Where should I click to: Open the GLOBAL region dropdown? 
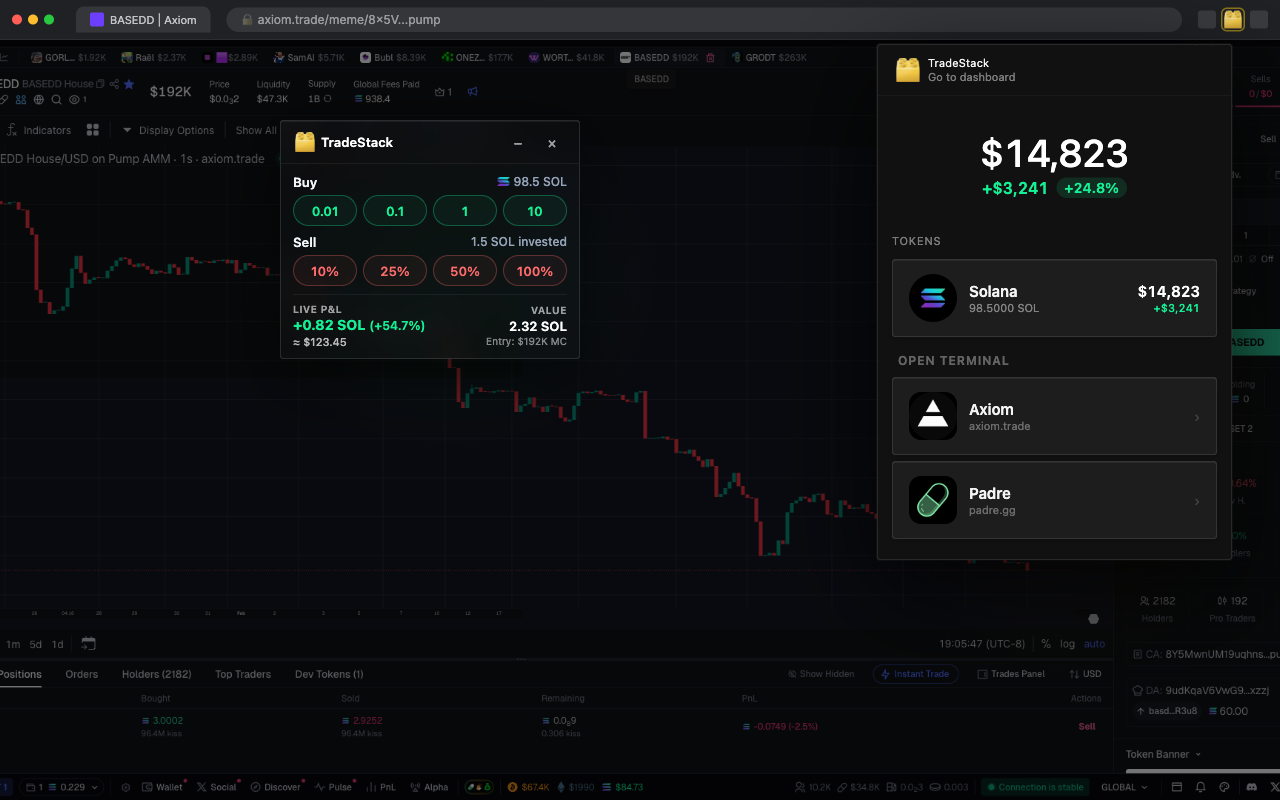coord(1124,787)
